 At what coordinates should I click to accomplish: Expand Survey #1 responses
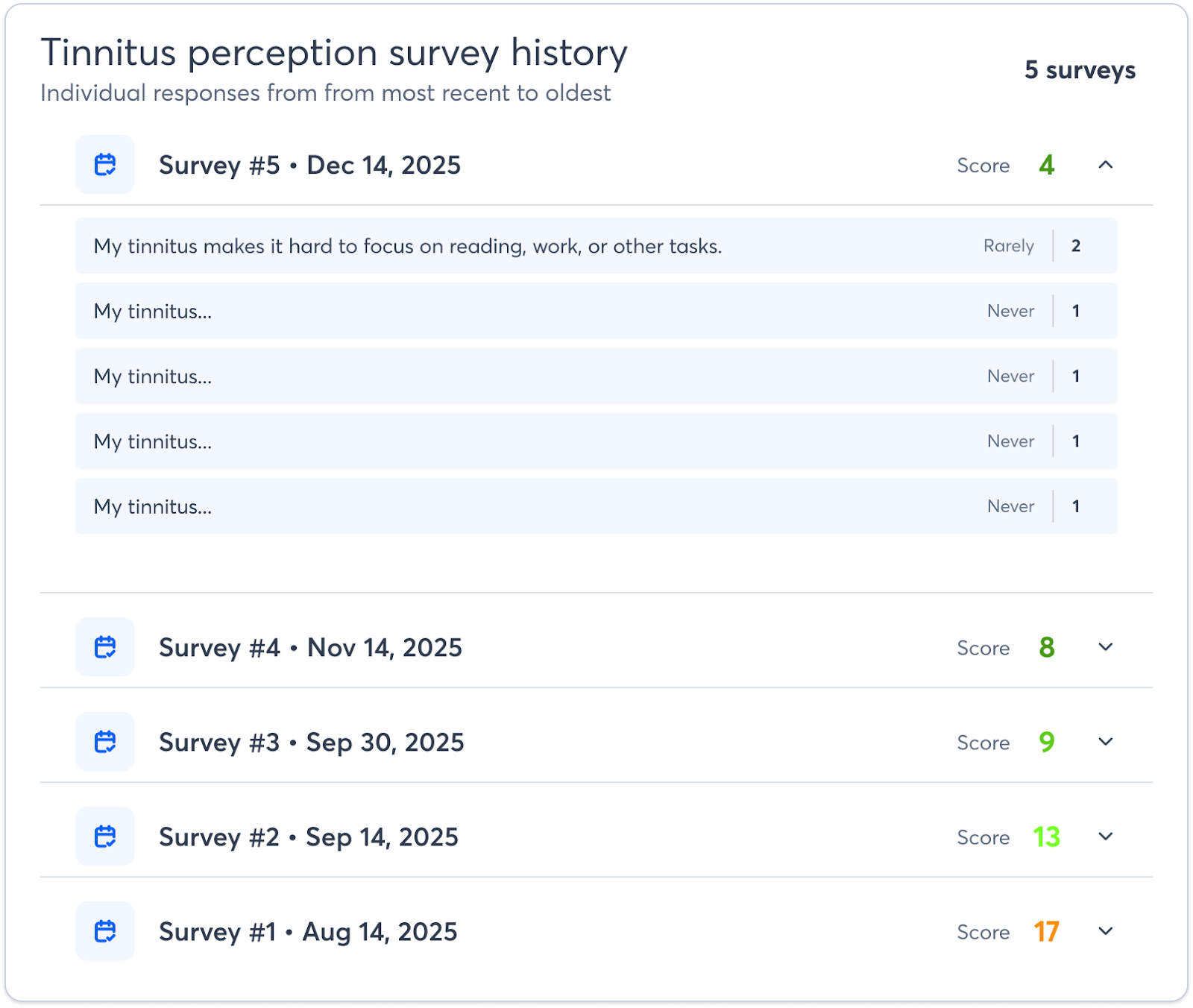pyautogui.click(x=1107, y=931)
